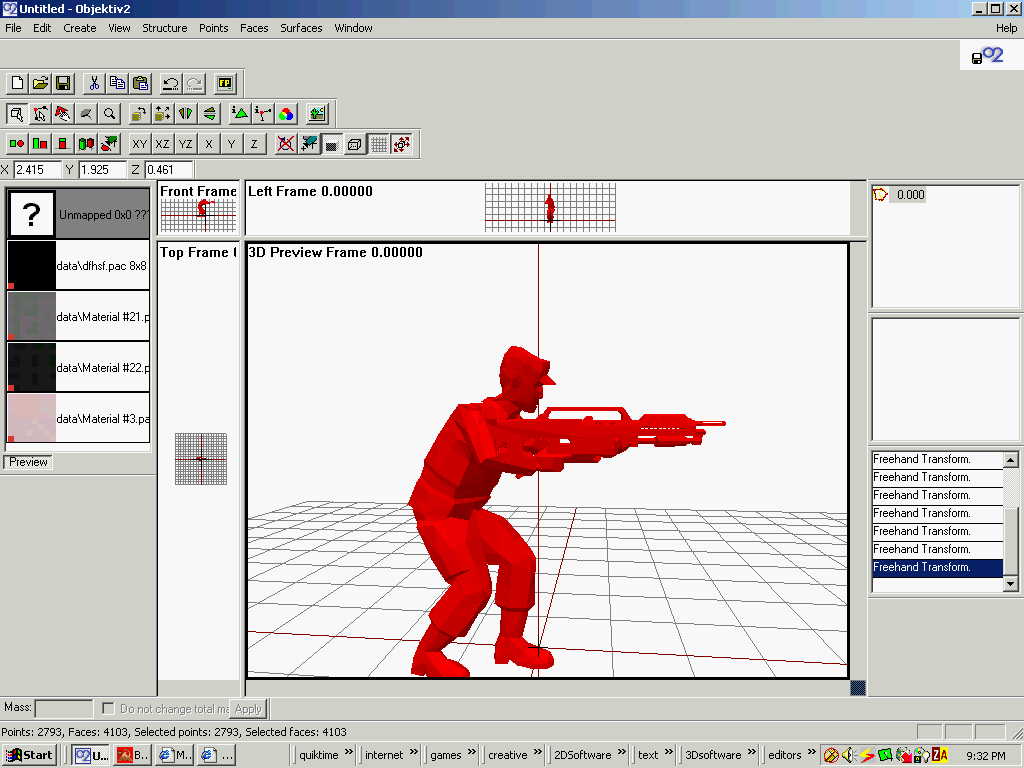Check 'Do not change total mass' checkbox
1024x768 pixels.
[x=108, y=709]
